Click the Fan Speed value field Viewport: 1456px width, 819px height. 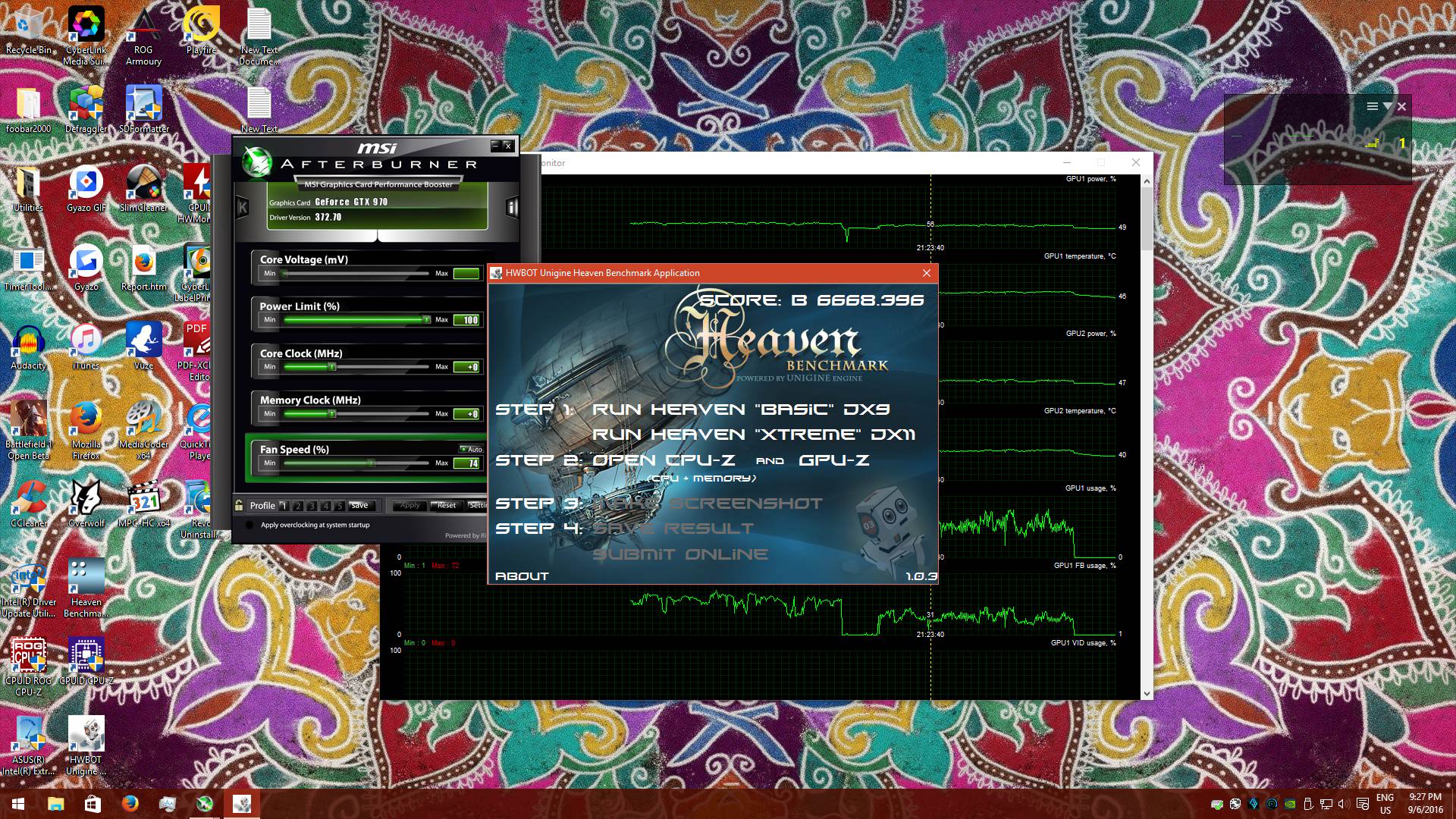[x=466, y=463]
